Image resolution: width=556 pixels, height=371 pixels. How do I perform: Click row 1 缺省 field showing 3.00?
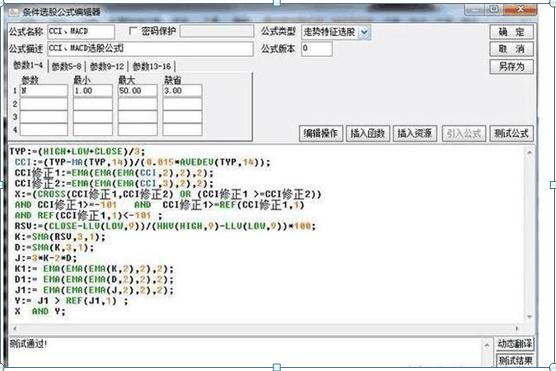183,91
